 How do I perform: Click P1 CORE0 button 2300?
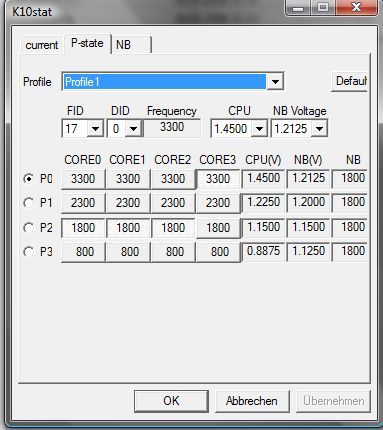point(83,203)
